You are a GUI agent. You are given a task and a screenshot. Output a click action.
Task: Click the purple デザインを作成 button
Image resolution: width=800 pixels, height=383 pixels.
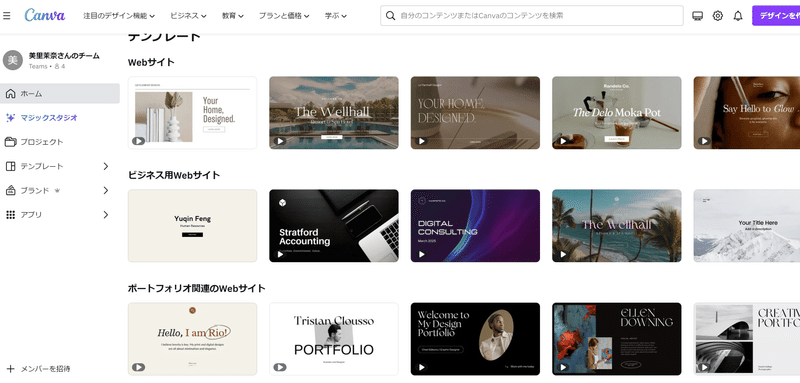click(x=776, y=16)
